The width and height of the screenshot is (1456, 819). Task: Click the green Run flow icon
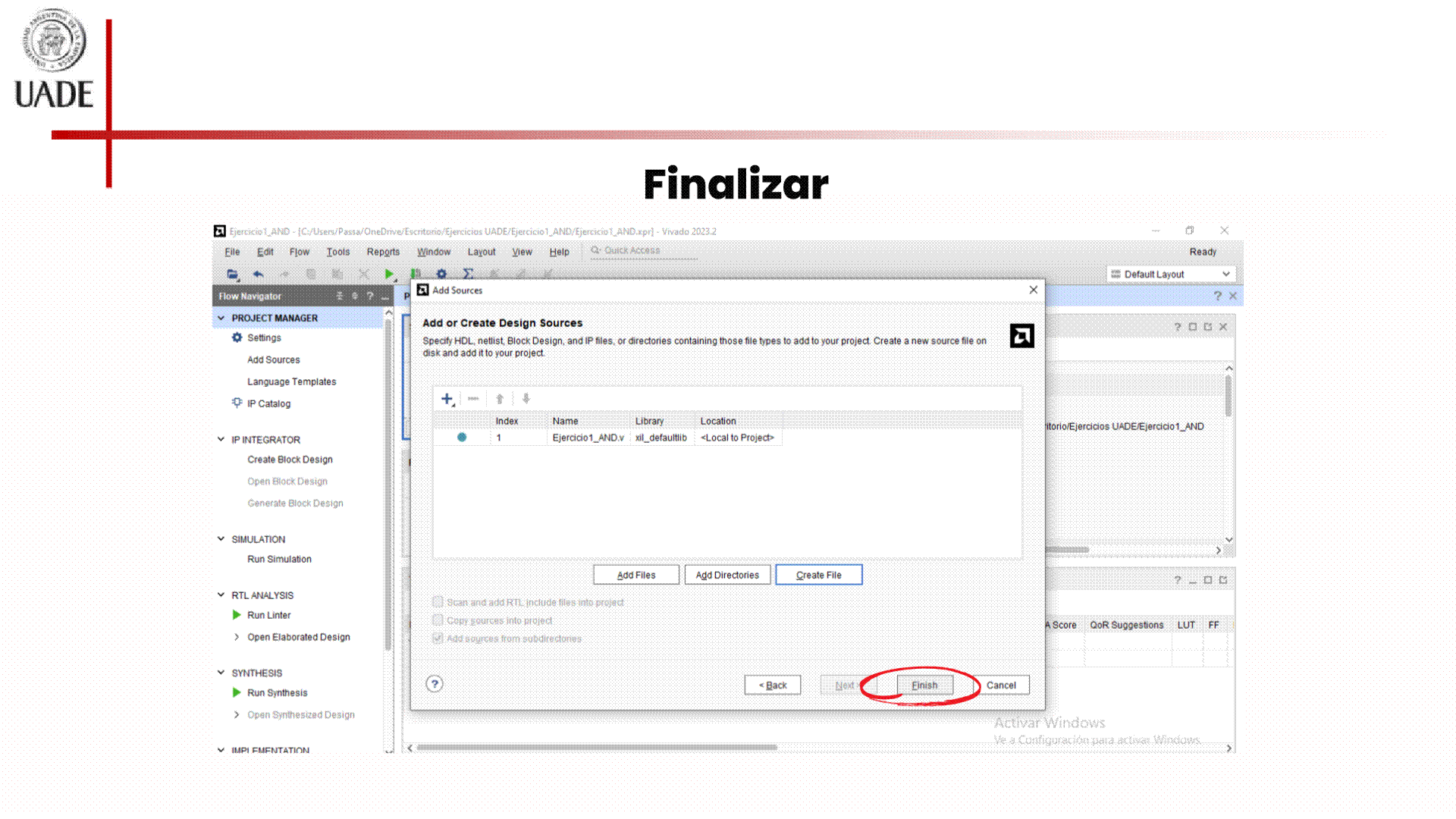point(389,275)
